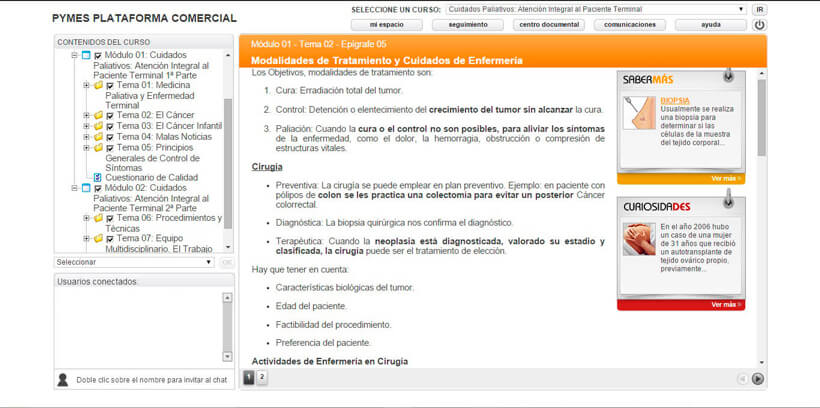Click the folder icon of Tema 02: El Cáncer

point(98,115)
